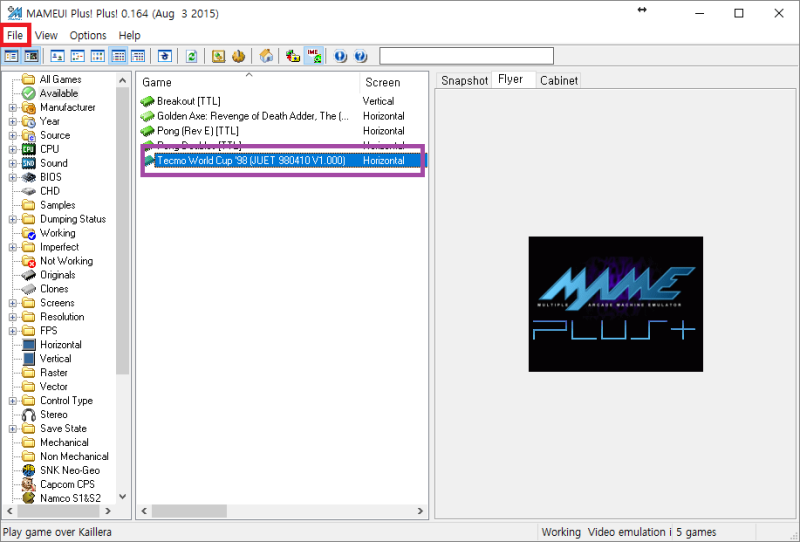
Task: Click the MAME Plus flyer image
Action: [615, 304]
